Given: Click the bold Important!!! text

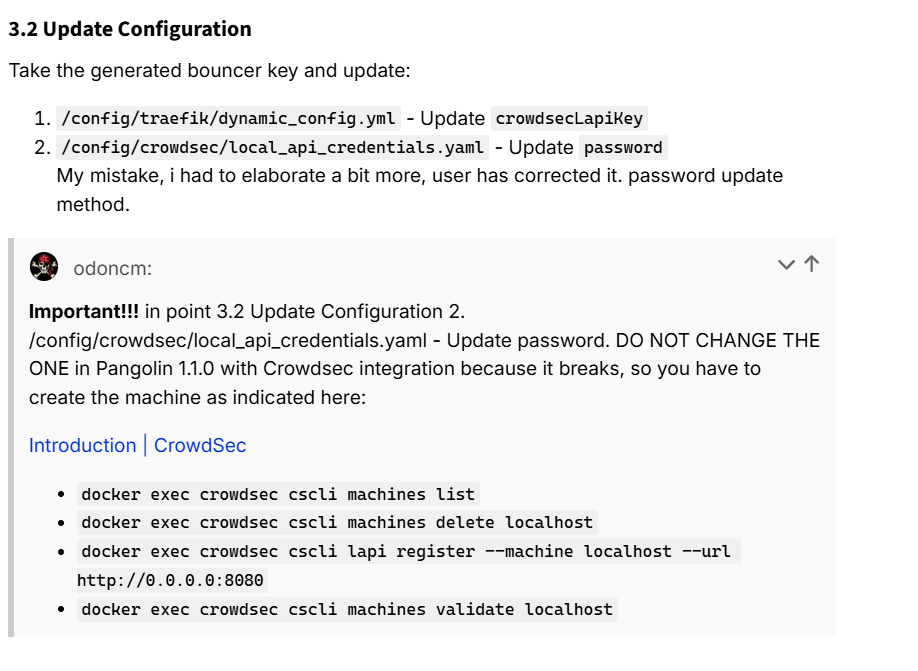Looking at the screenshot, I should (84, 311).
